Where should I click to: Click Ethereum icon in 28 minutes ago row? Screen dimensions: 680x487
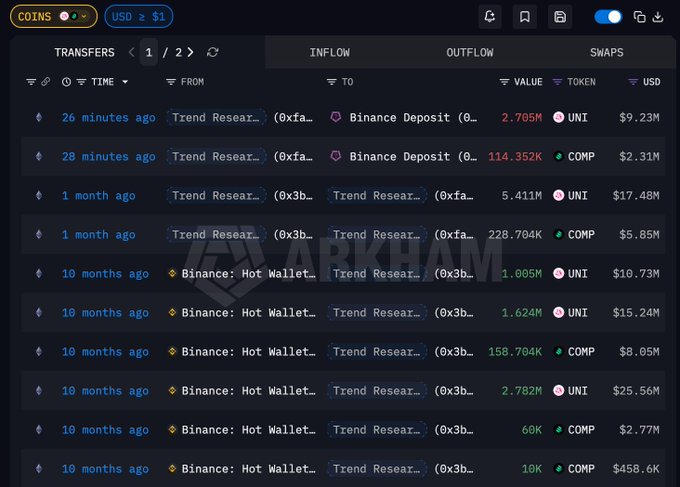39,156
